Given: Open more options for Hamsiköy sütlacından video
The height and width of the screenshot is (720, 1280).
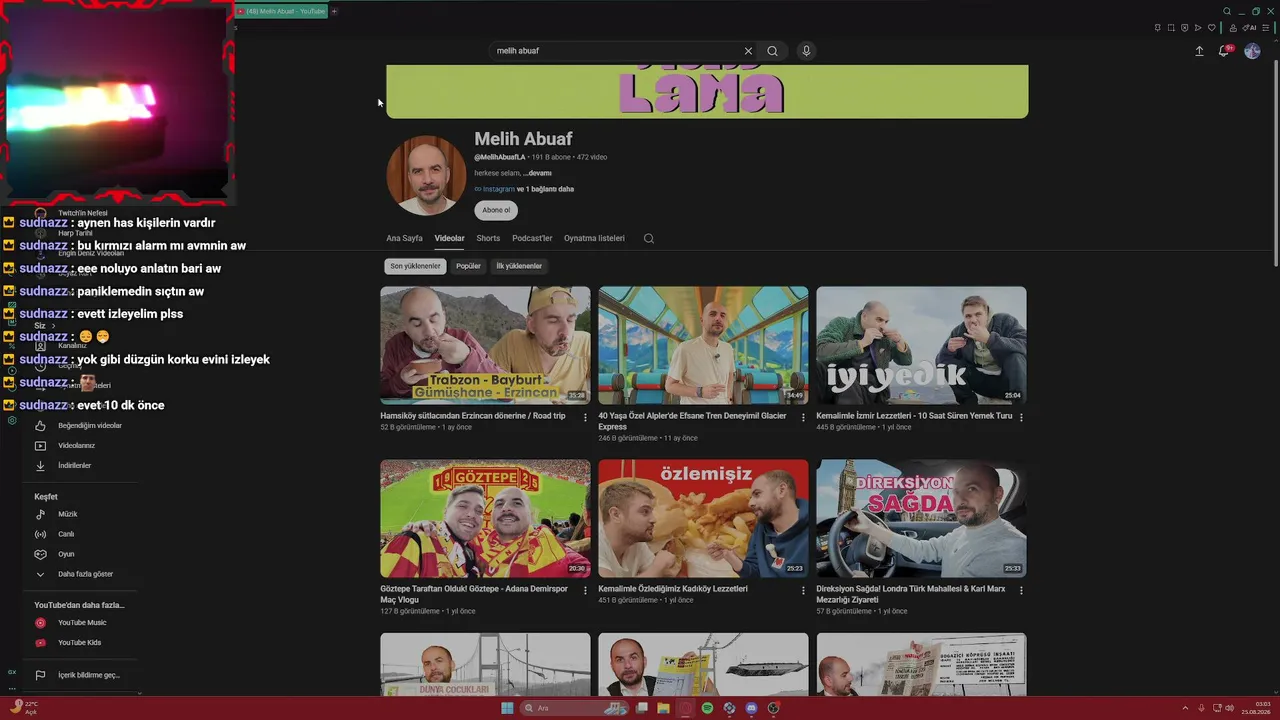Looking at the screenshot, I should tap(585, 418).
